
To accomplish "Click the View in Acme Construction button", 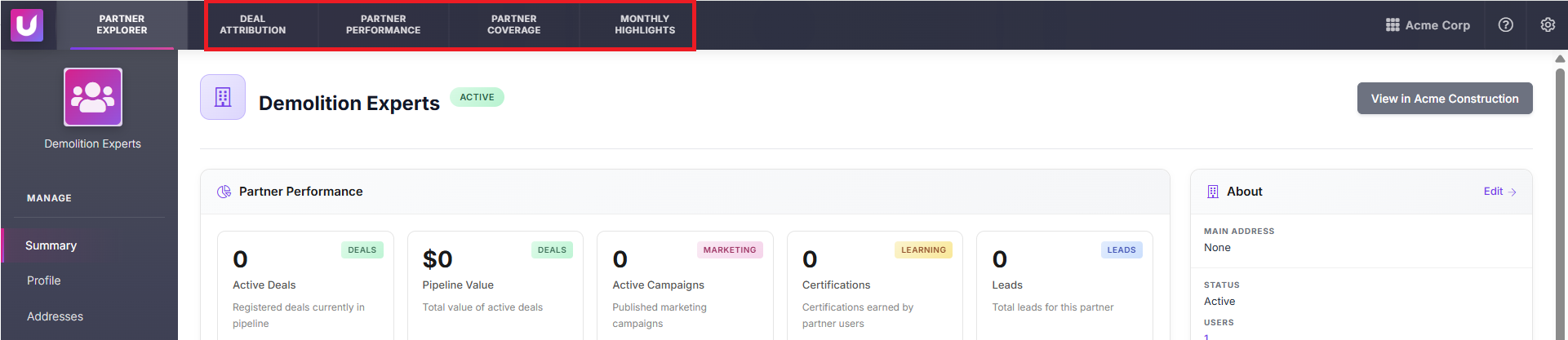I will click(x=1445, y=99).
